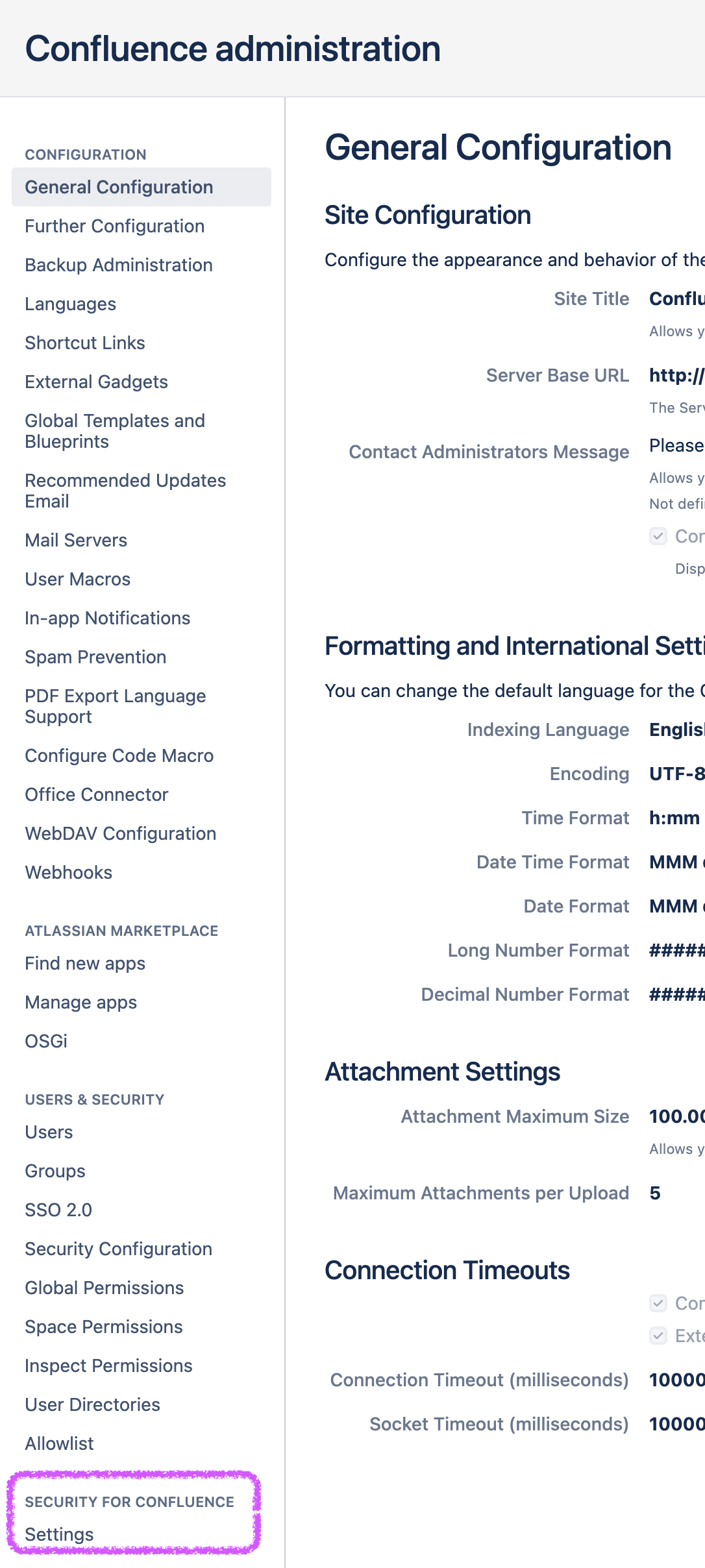Open WebDAV Configuration
Viewport: 705px width, 1568px height.
[121, 833]
